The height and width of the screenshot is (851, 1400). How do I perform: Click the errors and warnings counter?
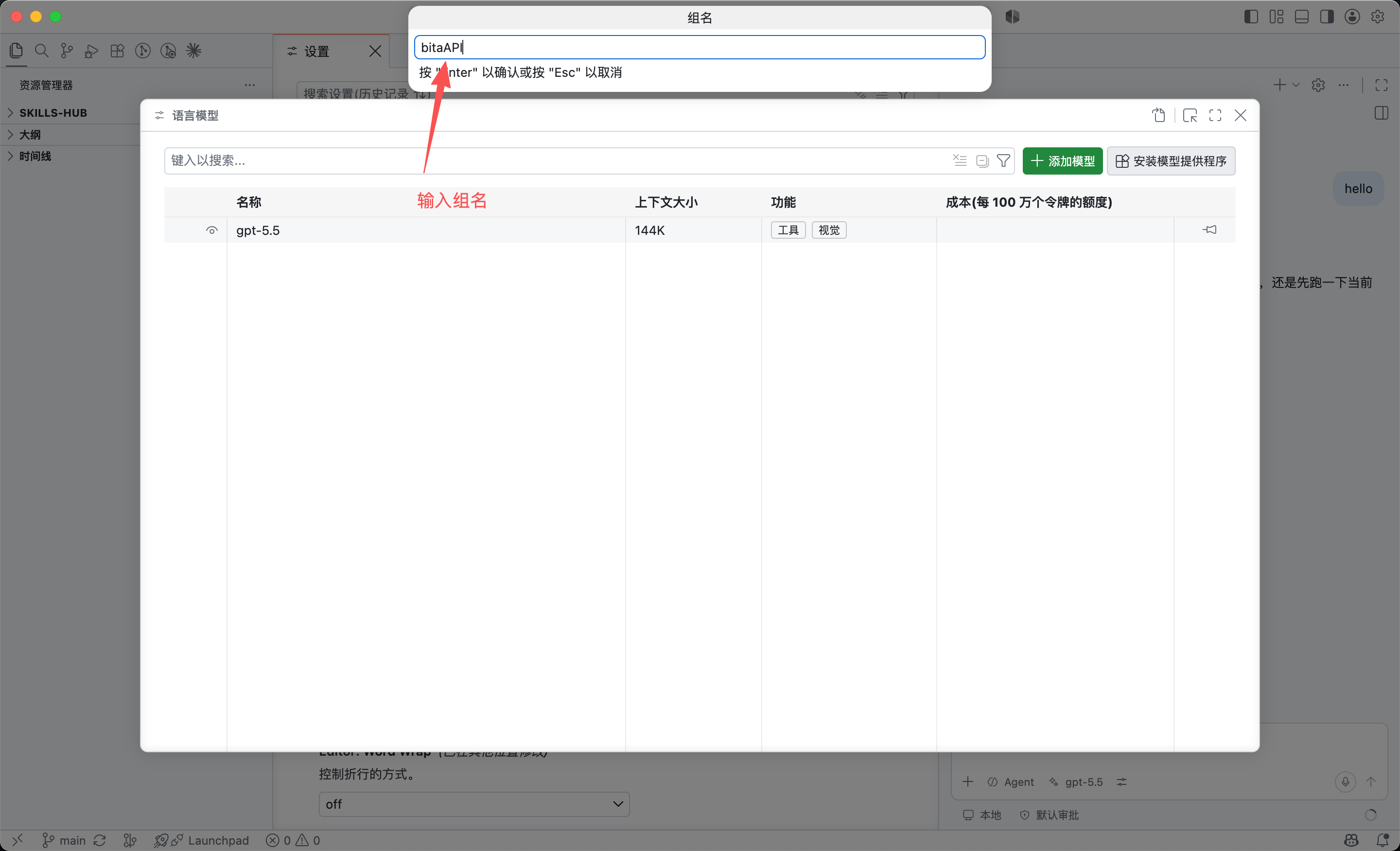[293, 840]
